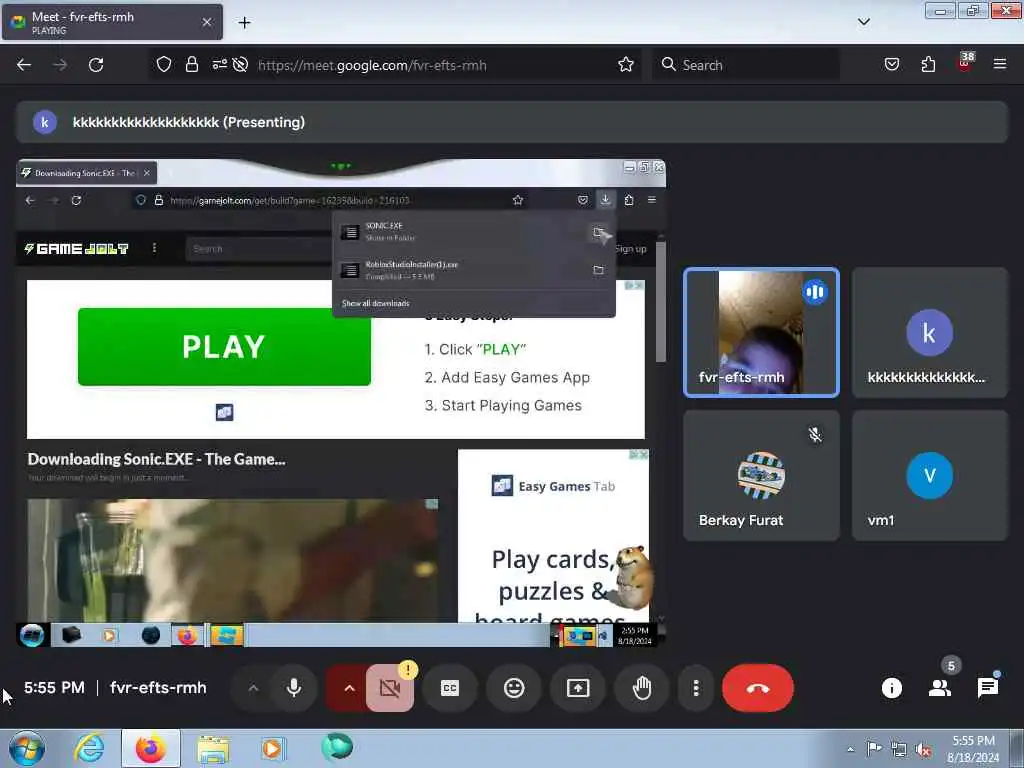Click the Firefox forward arrow

point(60,65)
